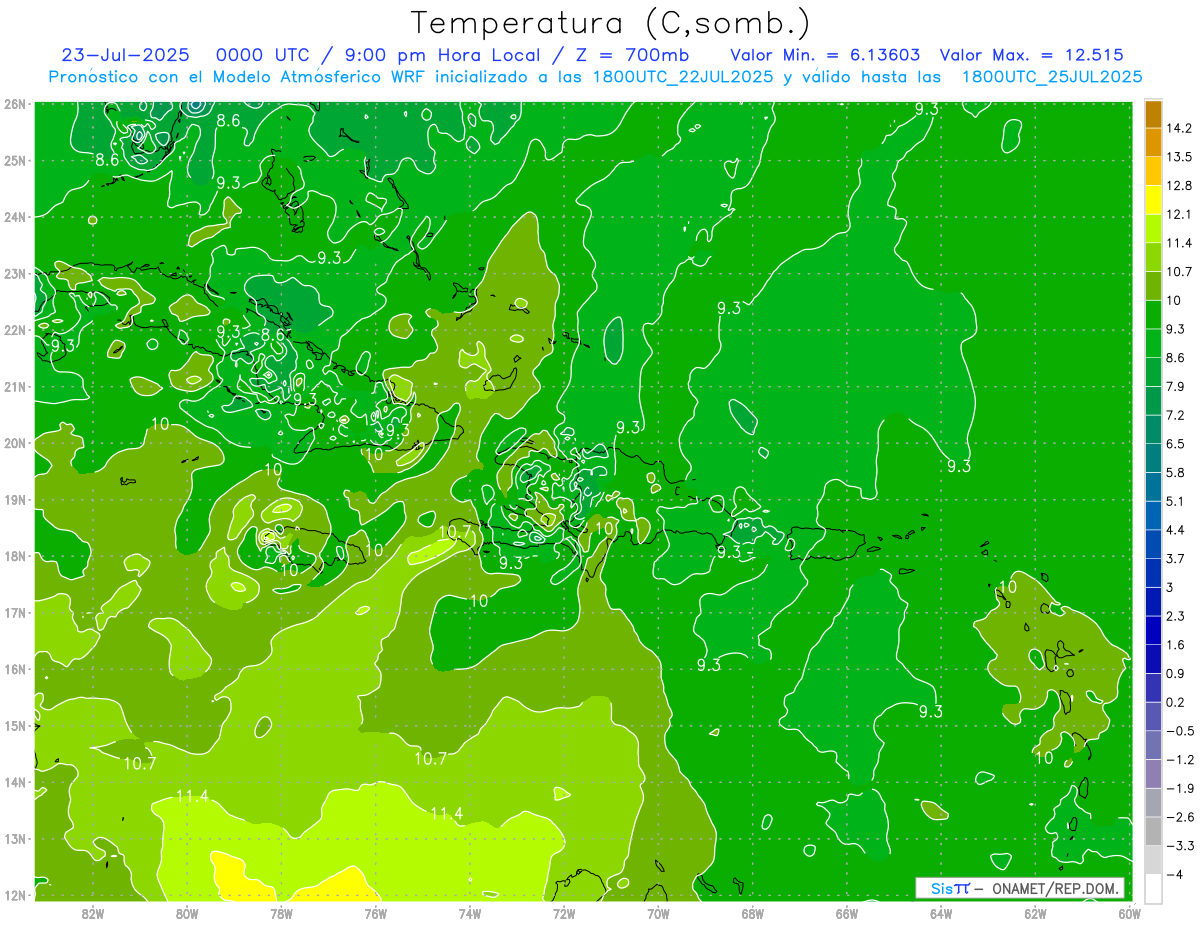The image size is (1200, 927).
Task: Click the 'Sistπ' logo text
Action: pos(951,888)
